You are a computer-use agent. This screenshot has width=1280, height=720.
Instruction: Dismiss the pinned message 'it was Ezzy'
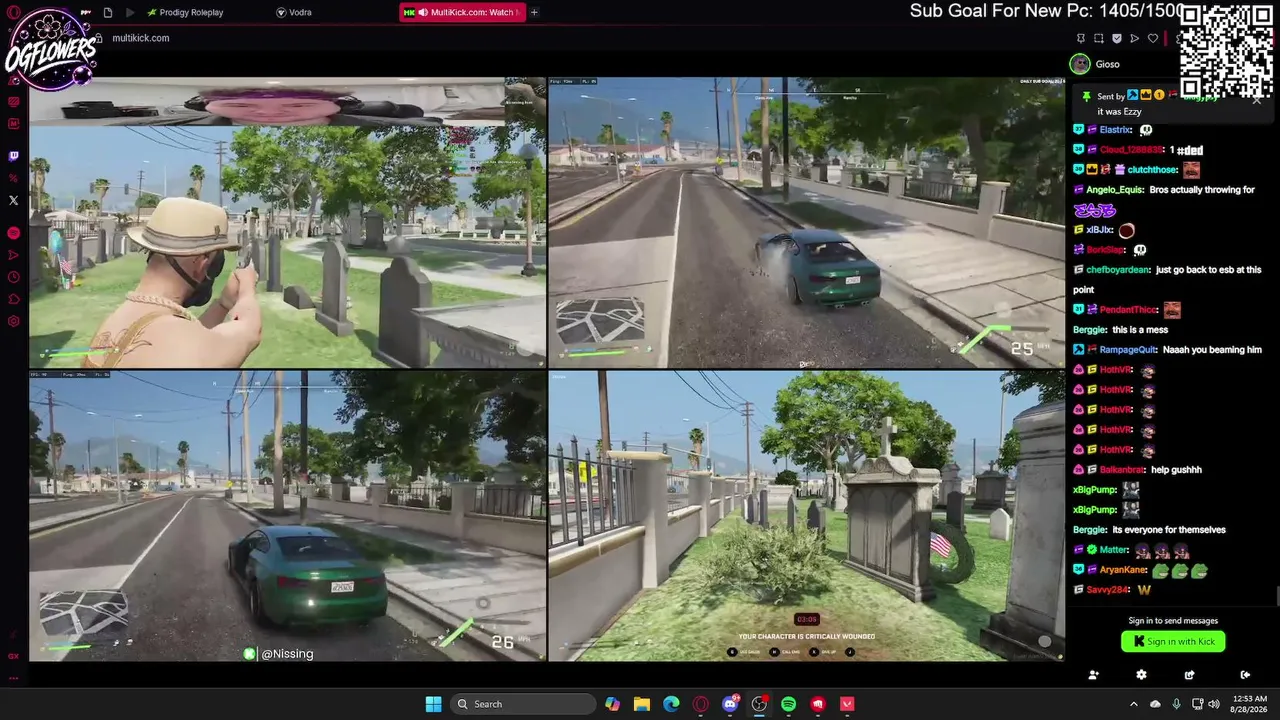[1258, 99]
